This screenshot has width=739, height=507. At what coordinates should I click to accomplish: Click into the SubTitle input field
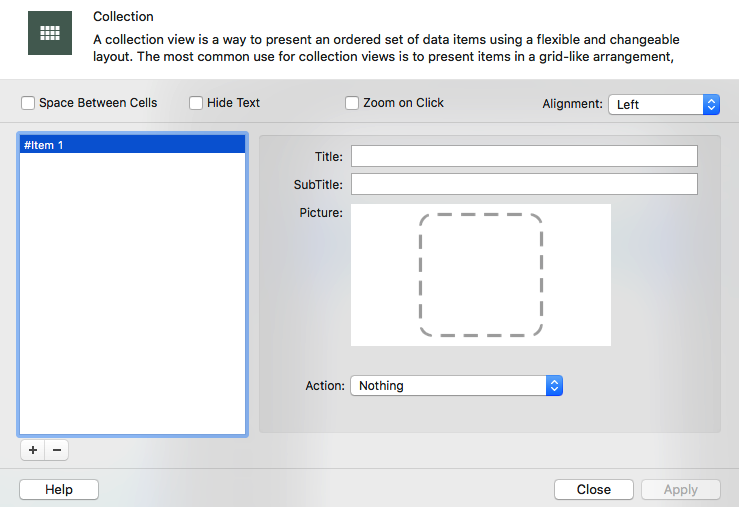pyautogui.click(x=523, y=184)
